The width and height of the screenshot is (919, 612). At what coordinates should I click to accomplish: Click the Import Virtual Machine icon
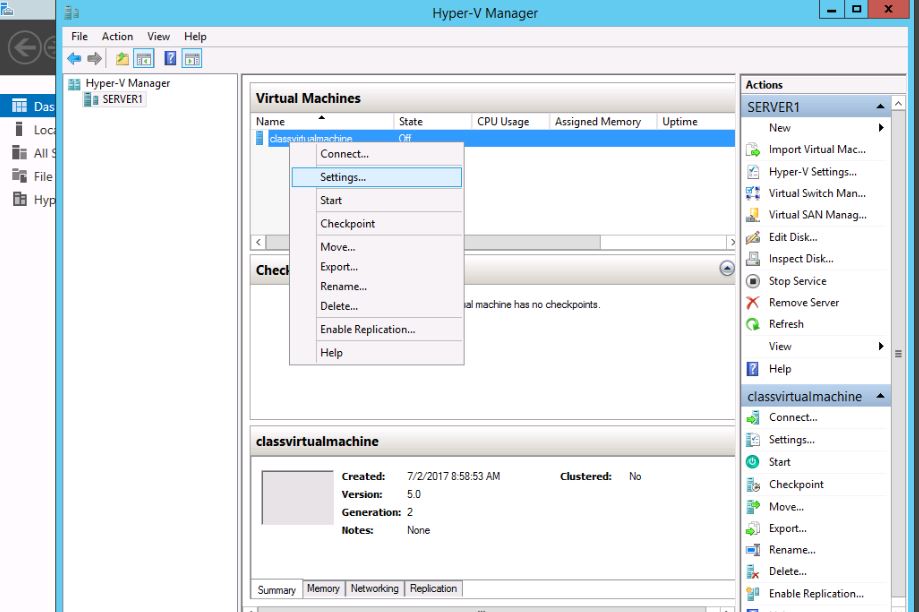753,150
